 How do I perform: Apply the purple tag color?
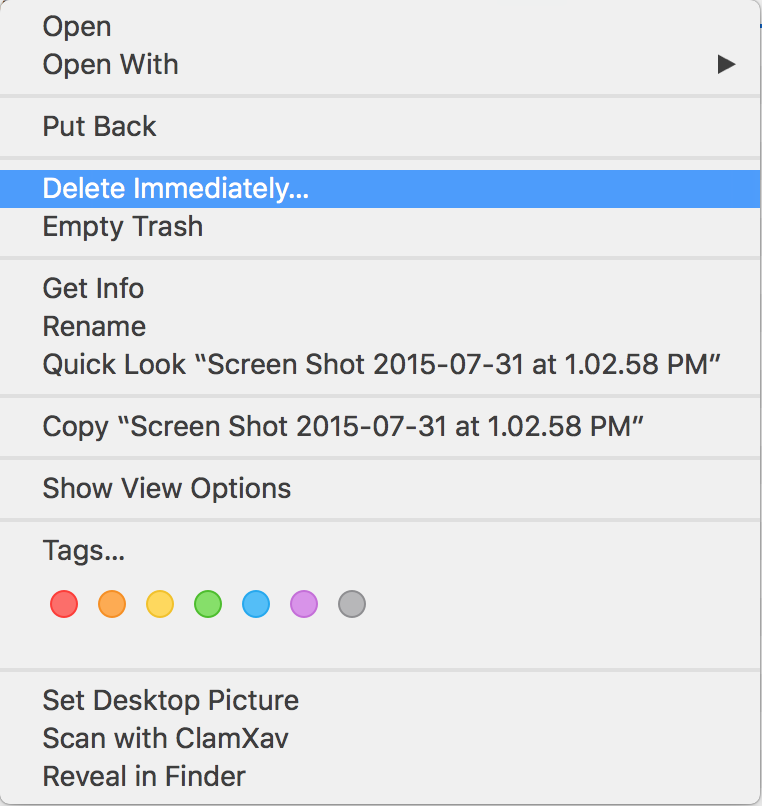[304, 604]
